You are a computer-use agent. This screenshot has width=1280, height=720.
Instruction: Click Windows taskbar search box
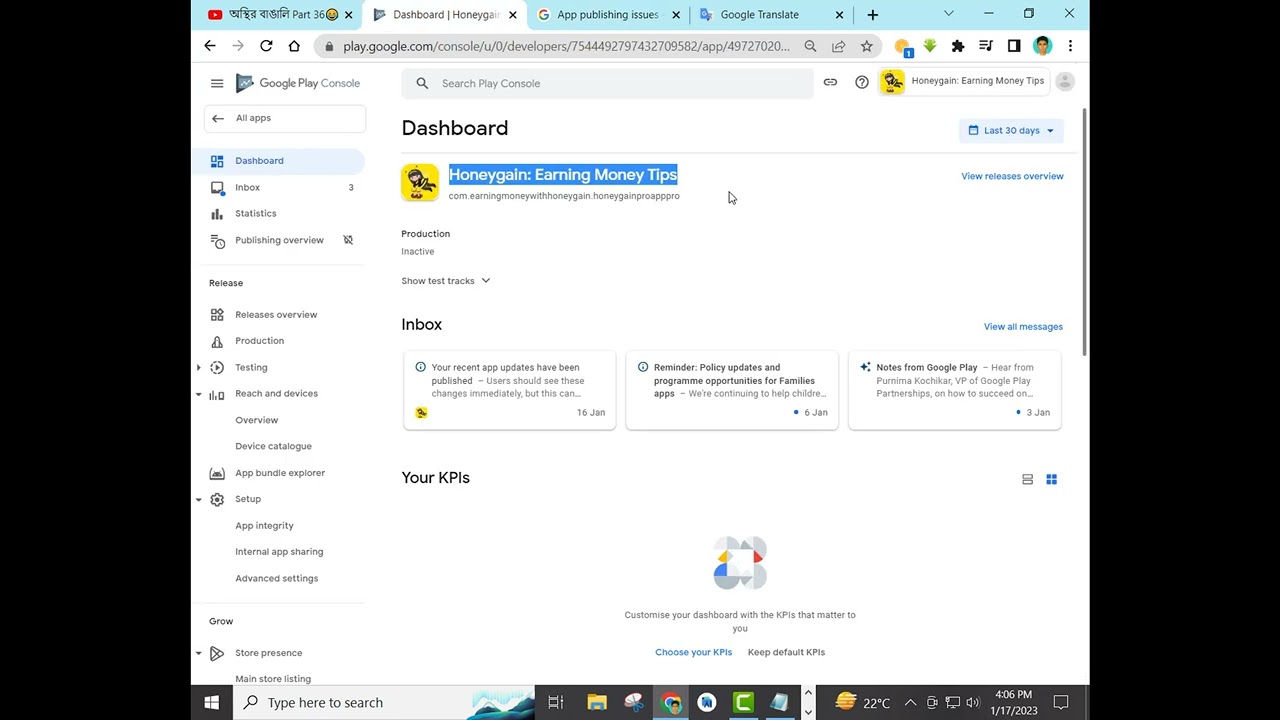(385, 703)
